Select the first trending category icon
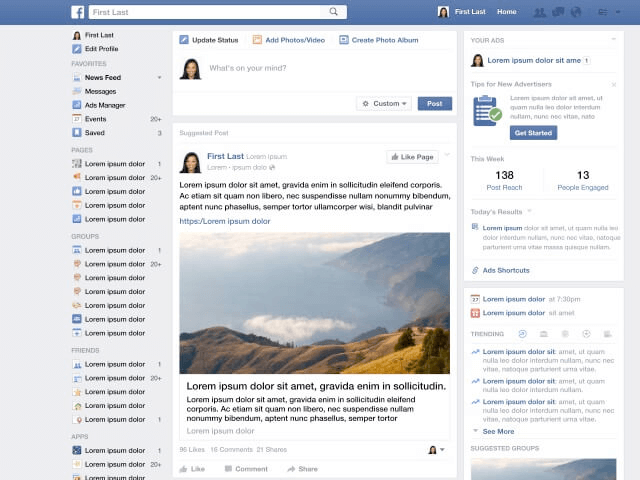Screen dimensions: 640x480 pos(522,334)
